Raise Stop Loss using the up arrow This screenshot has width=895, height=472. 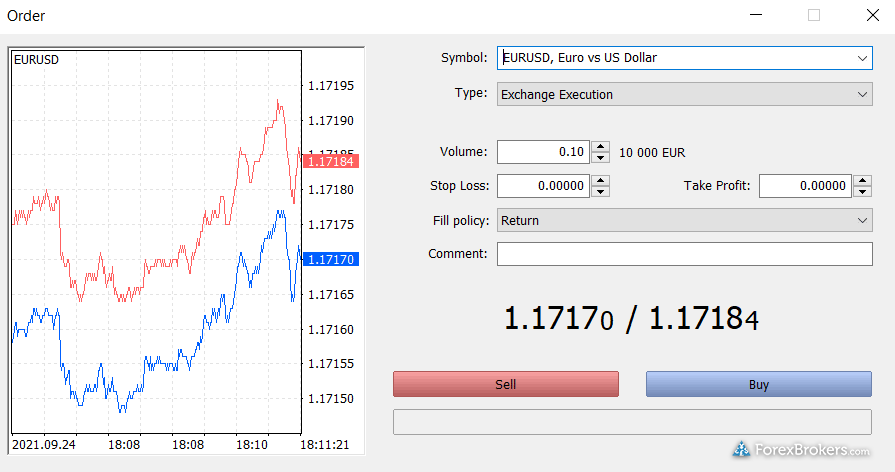(x=600, y=181)
